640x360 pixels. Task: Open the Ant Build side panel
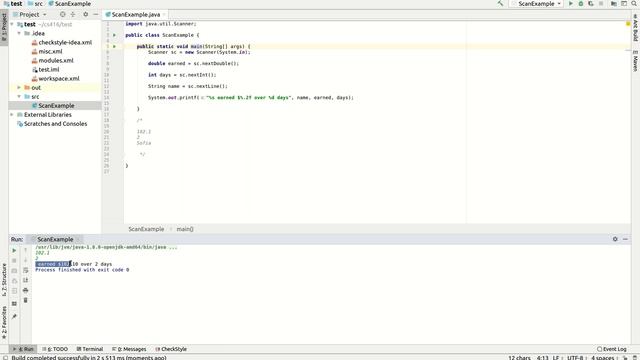click(636, 27)
